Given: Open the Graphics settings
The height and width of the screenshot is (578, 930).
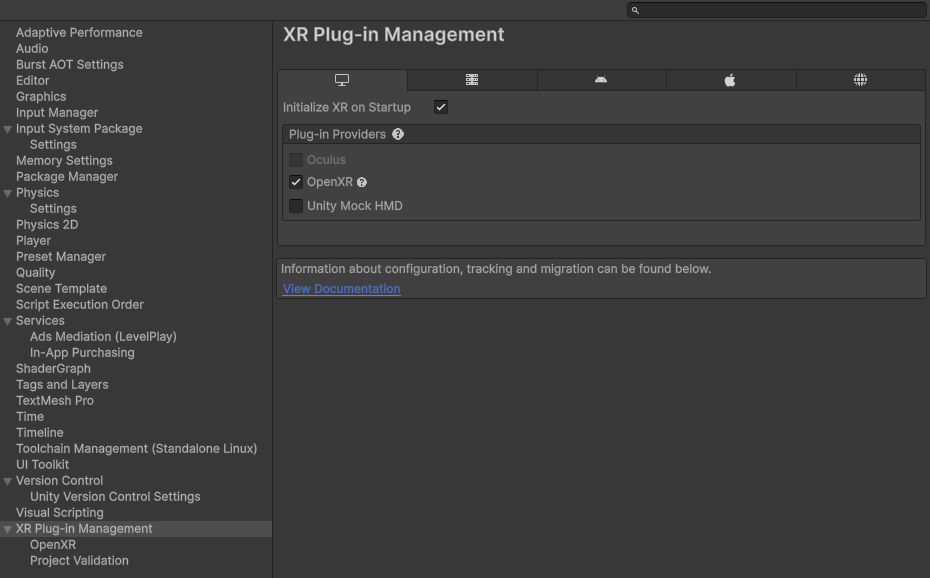Looking at the screenshot, I should pos(41,97).
